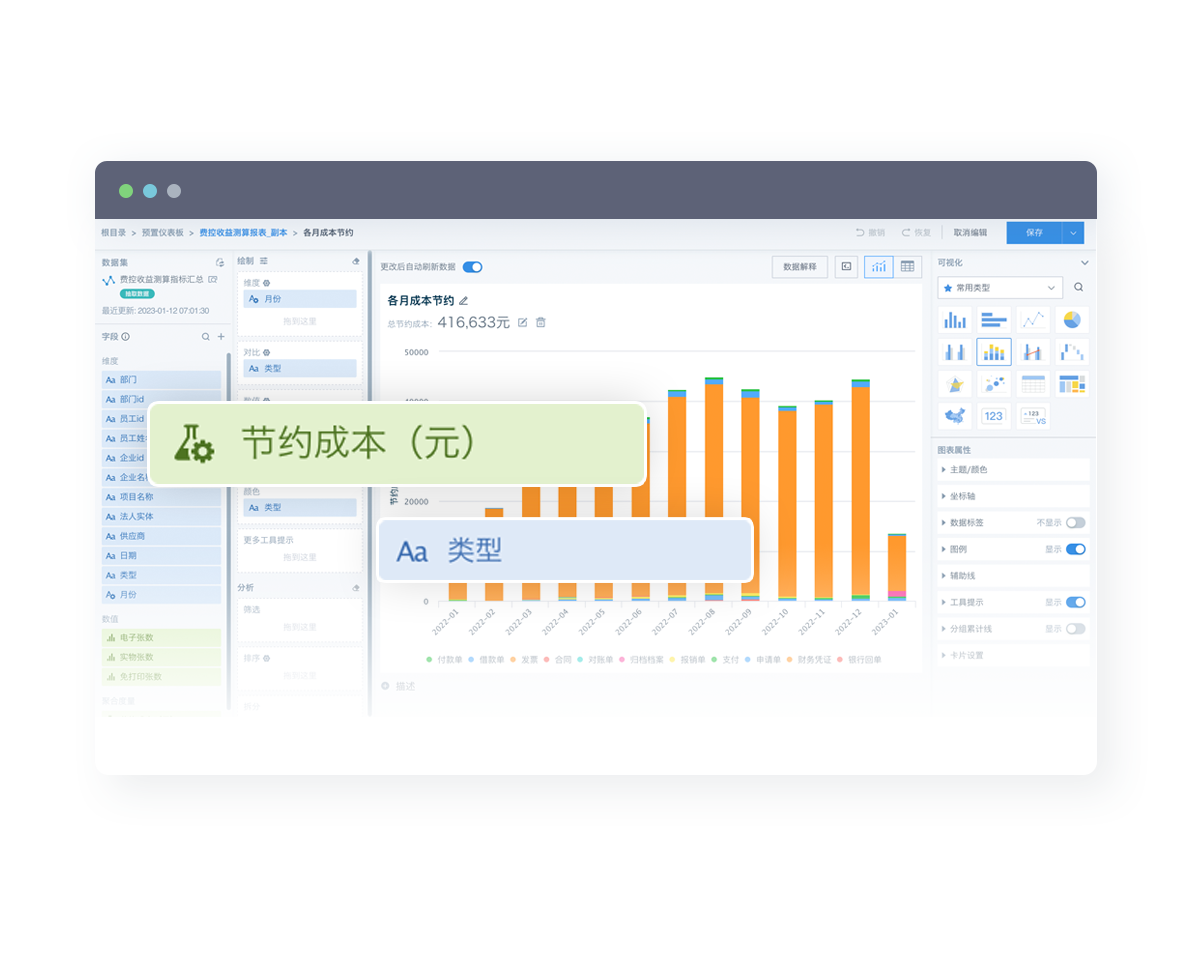Click the 类型 pill in 对比 shelf
The height and width of the screenshot is (960, 1200).
[x=300, y=369]
